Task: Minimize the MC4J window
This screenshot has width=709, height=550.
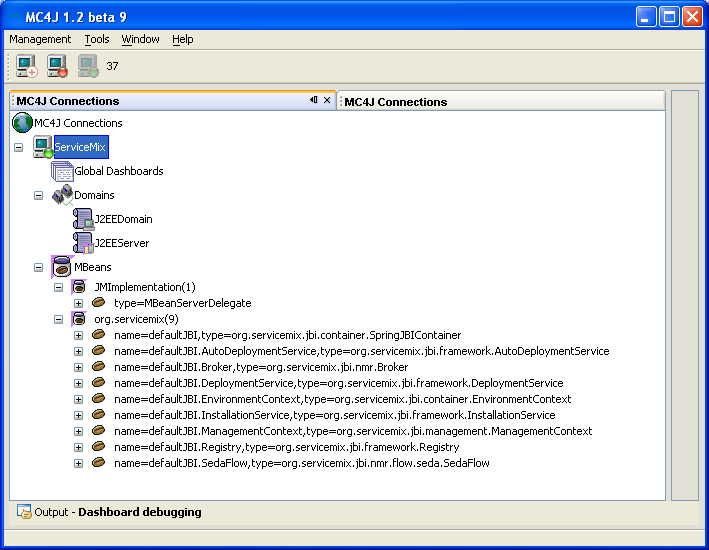Action: [x=646, y=17]
